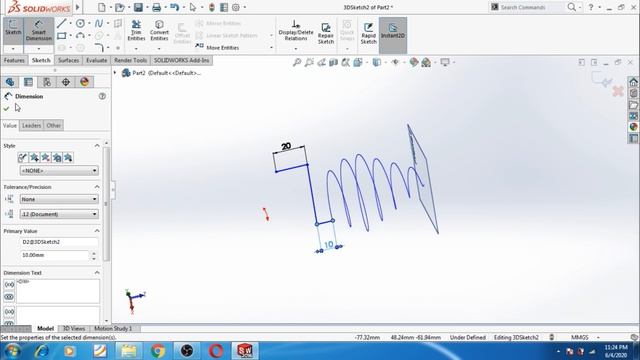Click the New document icon

click(102, 7)
